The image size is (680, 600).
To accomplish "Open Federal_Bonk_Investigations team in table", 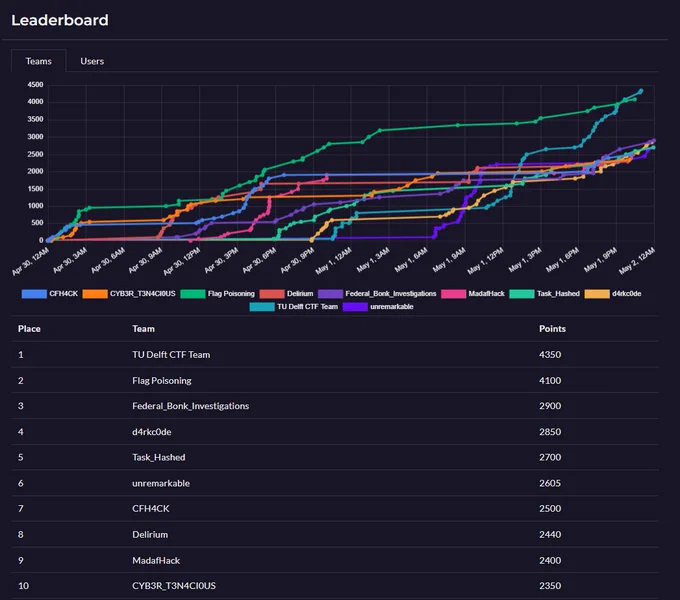I will [190, 406].
